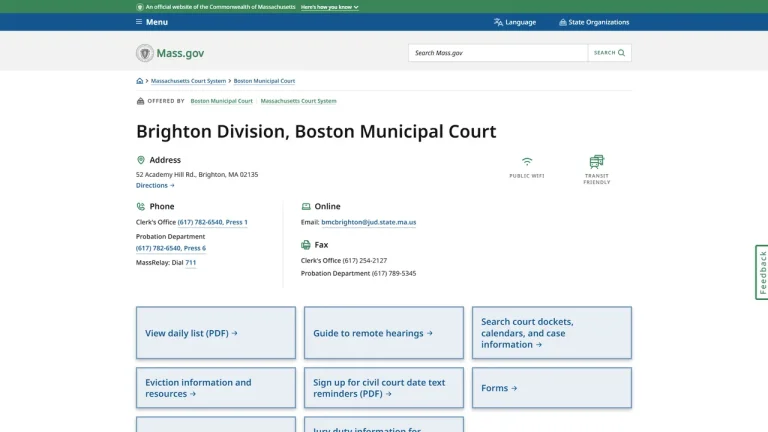Image resolution: width=768 pixels, height=432 pixels.
Task: Click the Online laptop icon
Action: pyautogui.click(x=306, y=207)
